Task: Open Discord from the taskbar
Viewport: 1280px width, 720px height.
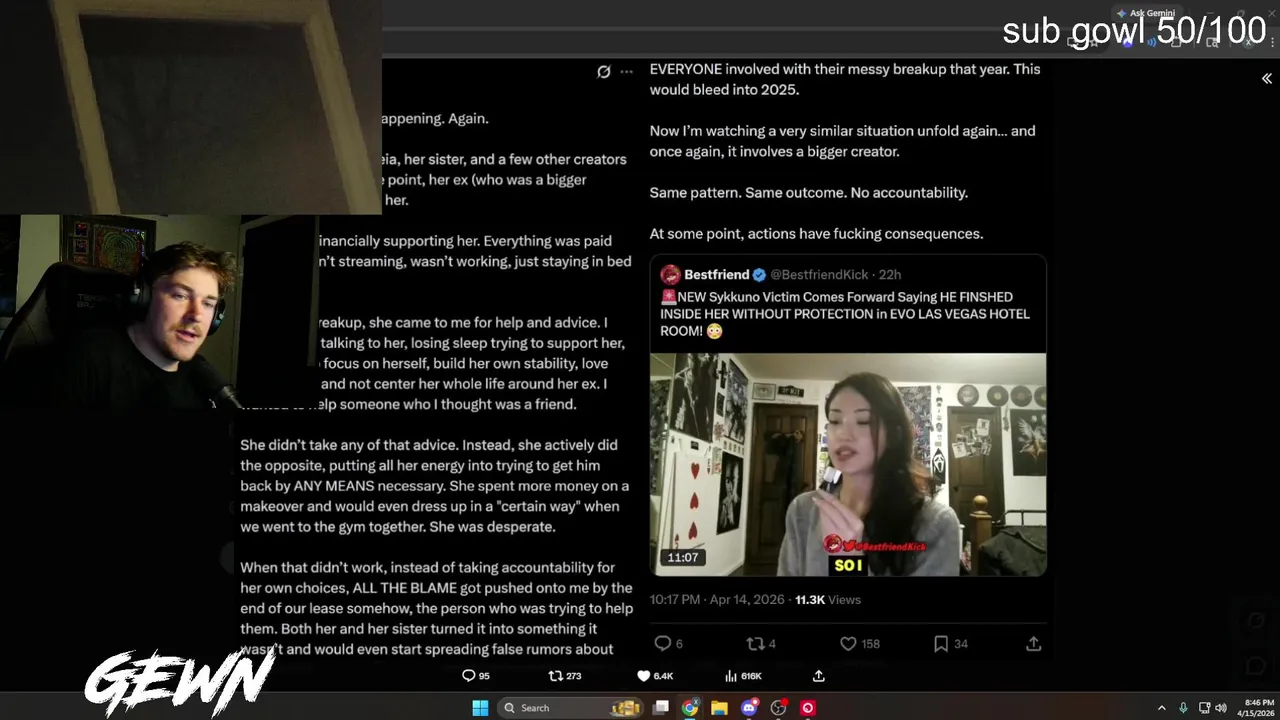Action: [x=749, y=708]
